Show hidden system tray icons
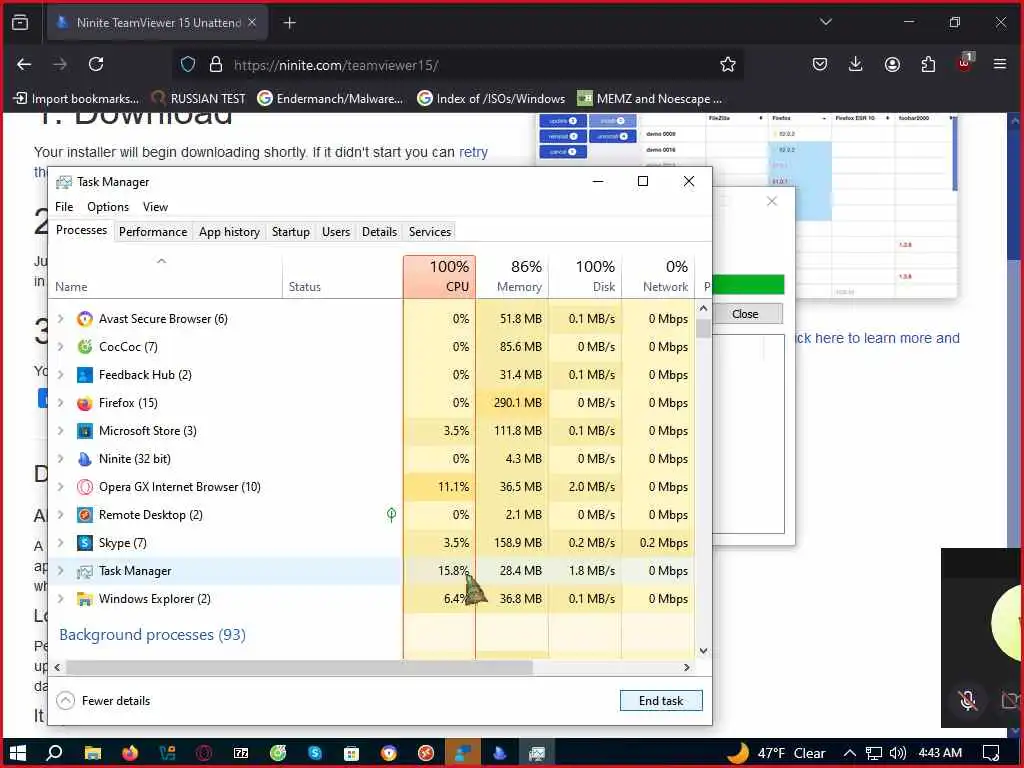This screenshot has height=768, width=1024. (x=849, y=753)
